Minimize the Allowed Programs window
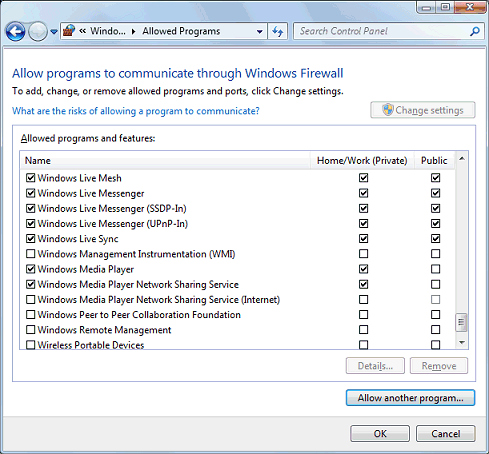489x454 pixels. click(426, 7)
